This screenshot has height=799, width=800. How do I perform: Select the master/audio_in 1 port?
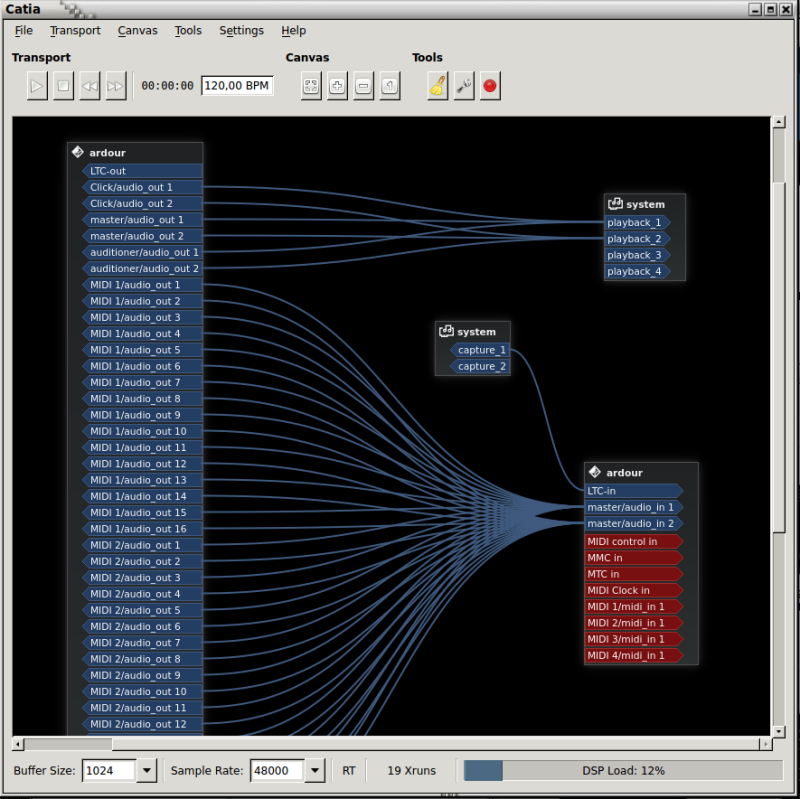pyautogui.click(x=634, y=507)
